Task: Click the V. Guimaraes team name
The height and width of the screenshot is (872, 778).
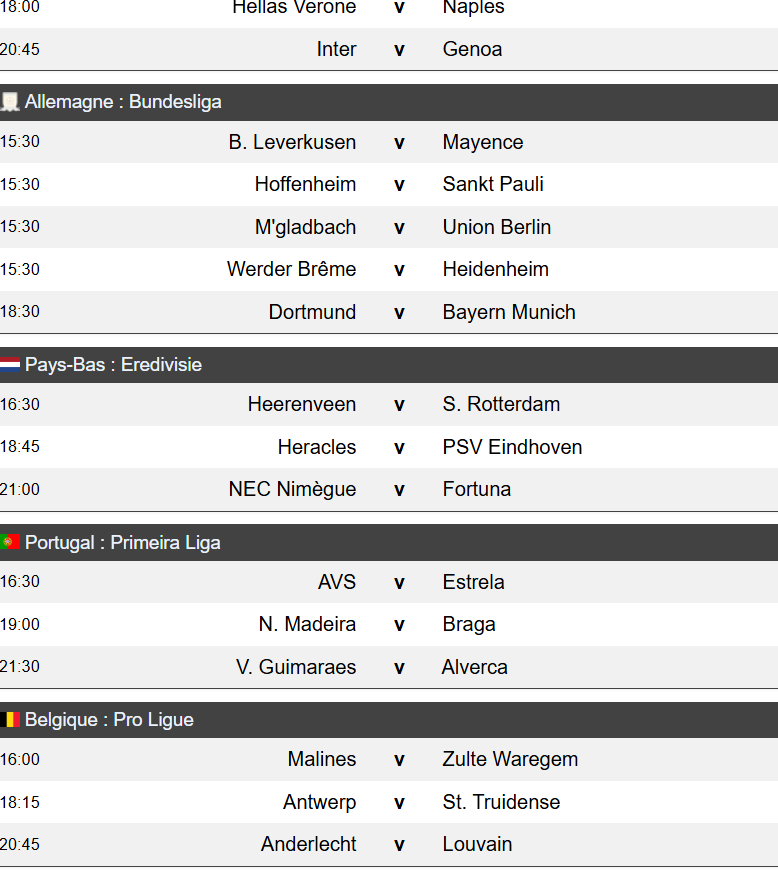Action: point(296,667)
